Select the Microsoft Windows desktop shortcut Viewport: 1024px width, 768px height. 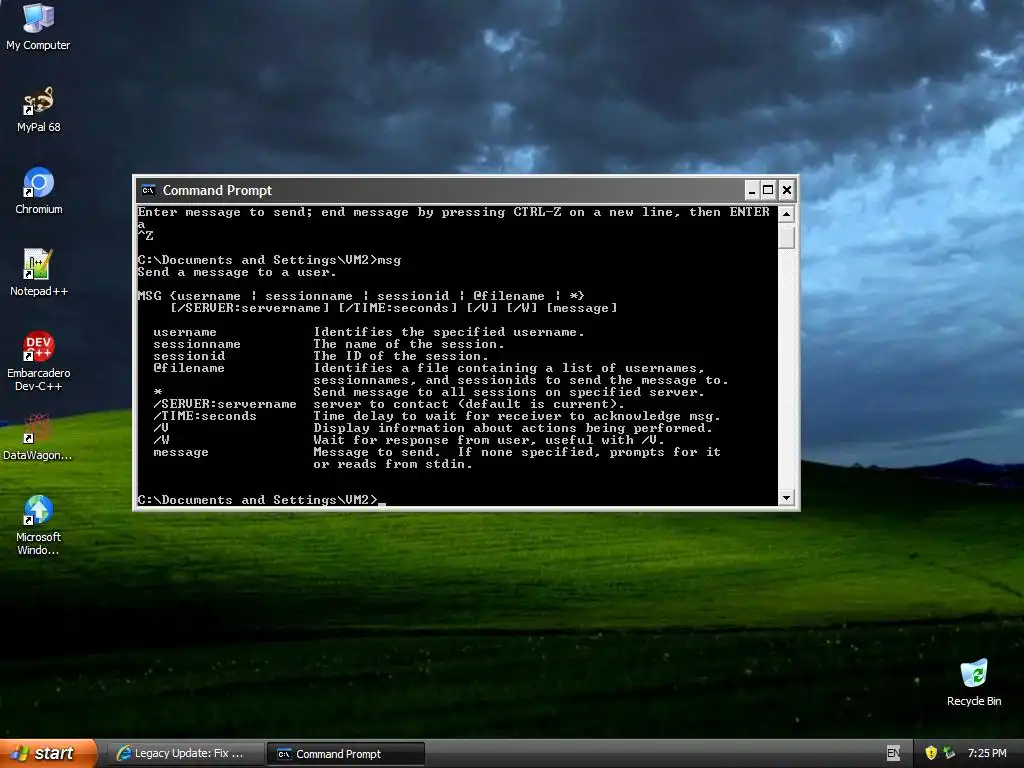coord(38,526)
